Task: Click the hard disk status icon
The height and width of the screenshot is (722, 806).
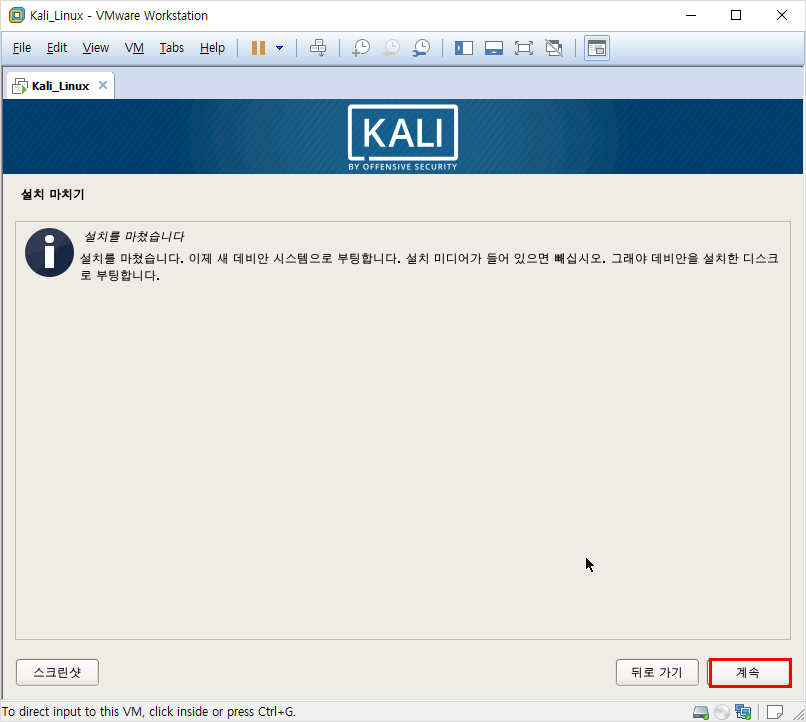Action: [x=701, y=712]
